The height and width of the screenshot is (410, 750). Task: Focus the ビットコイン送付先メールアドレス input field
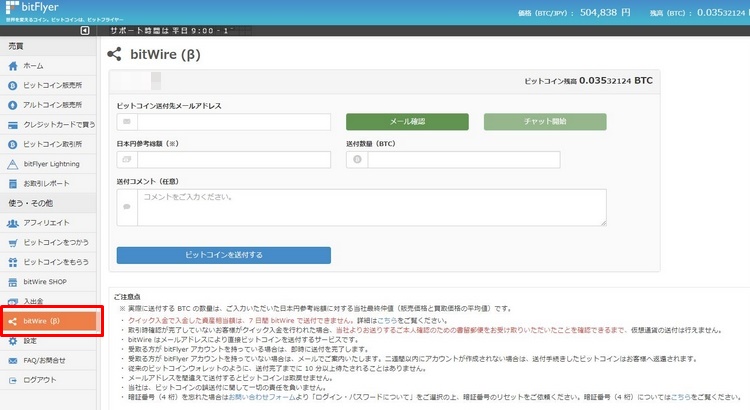[234, 122]
